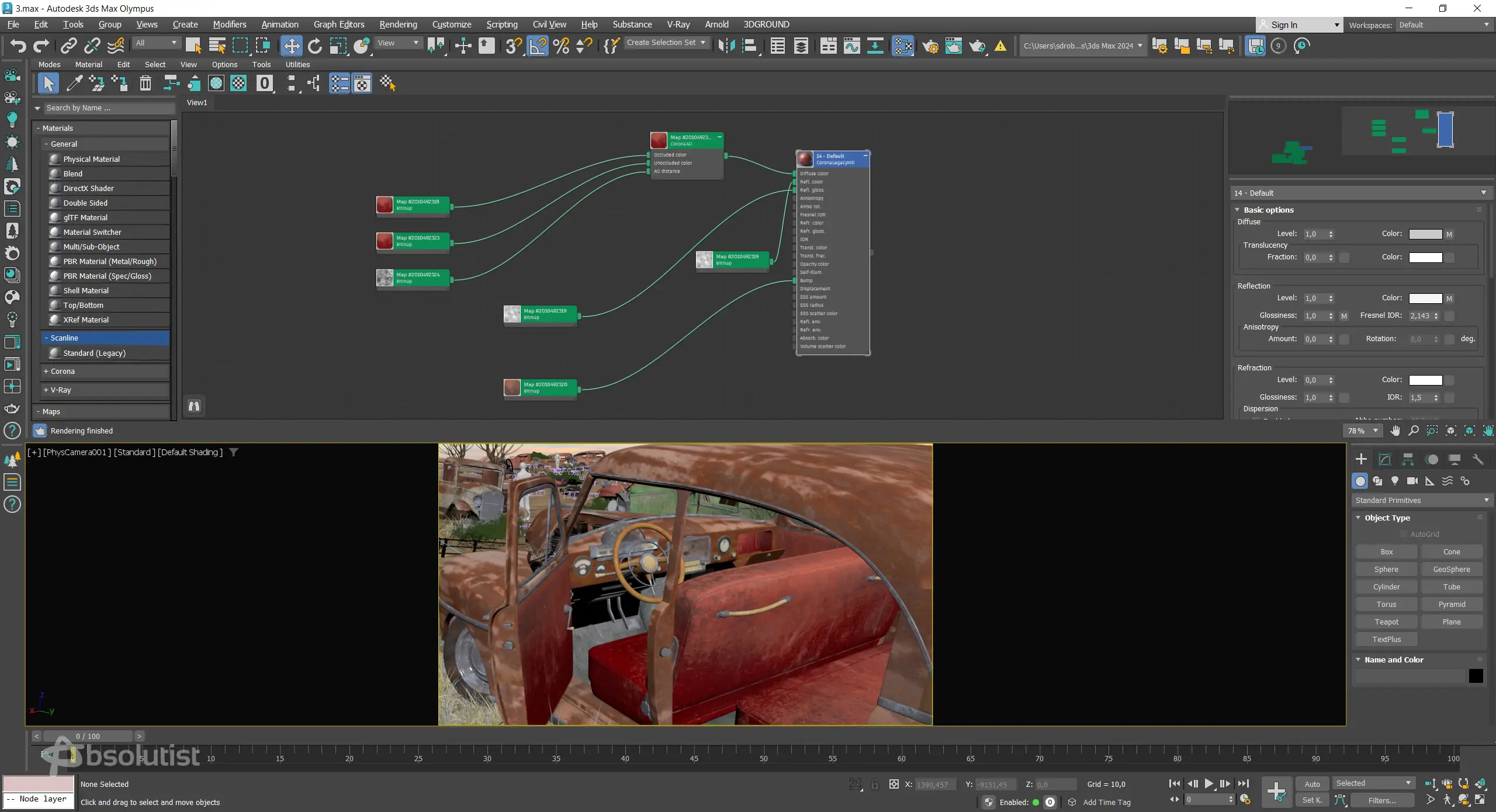The image size is (1496, 812).
Task: Go to the start frame
Action: [1174, 783]
